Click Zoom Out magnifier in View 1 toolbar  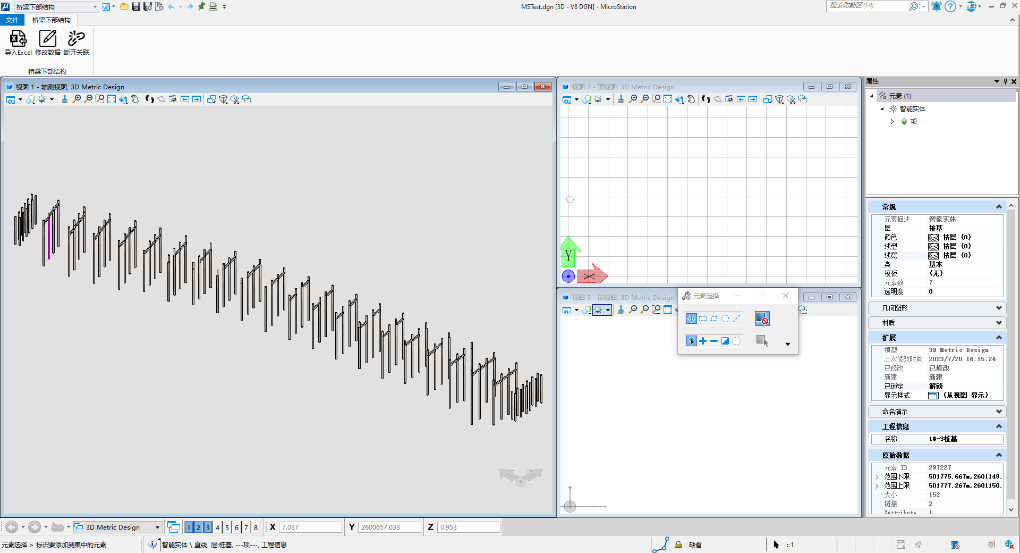(x=88, y=100)
